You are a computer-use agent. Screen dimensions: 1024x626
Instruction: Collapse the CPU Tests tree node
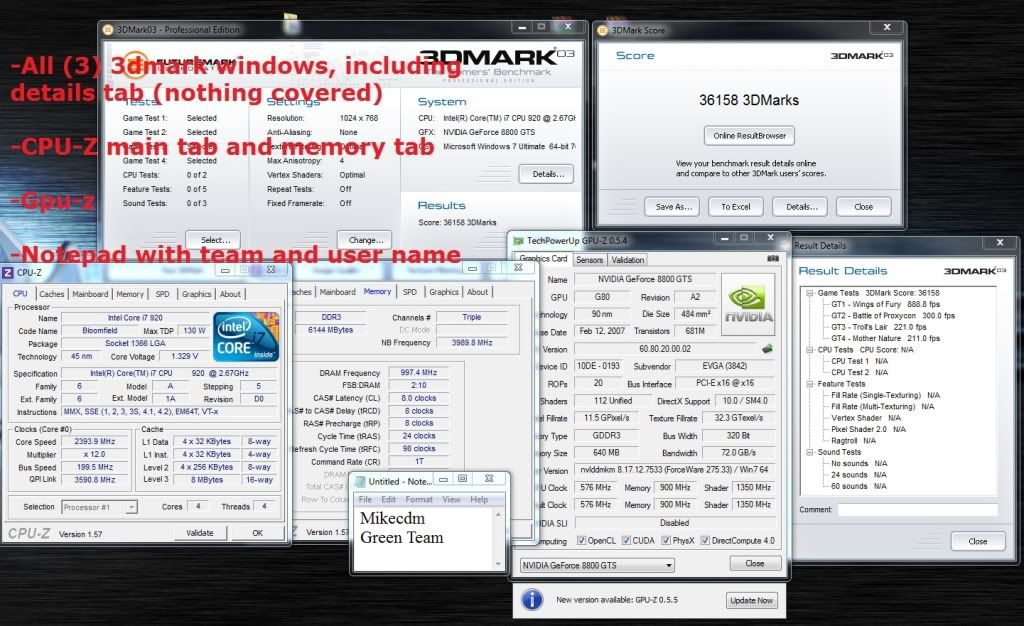tap(810, 350)
